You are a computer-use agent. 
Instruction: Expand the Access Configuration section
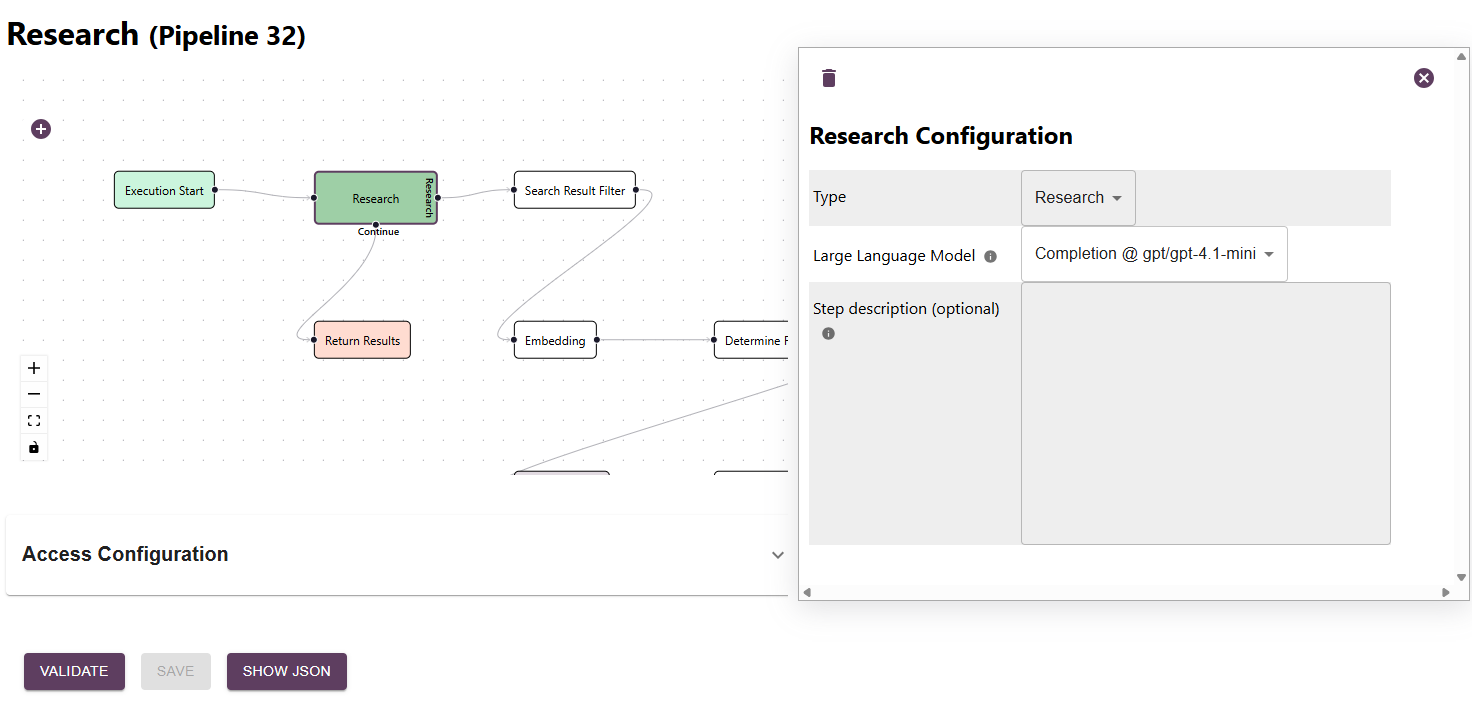point(777,555)
